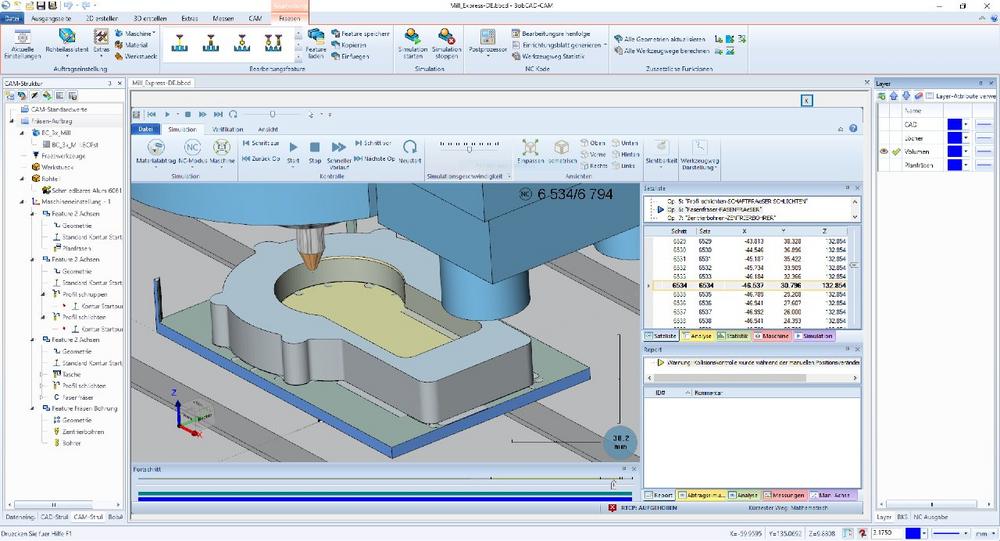The height and width of the screenshot is (541, 1000).
Task: Open color dropdown arrow for Plantflaon layer
Action: tap(966, 165)
